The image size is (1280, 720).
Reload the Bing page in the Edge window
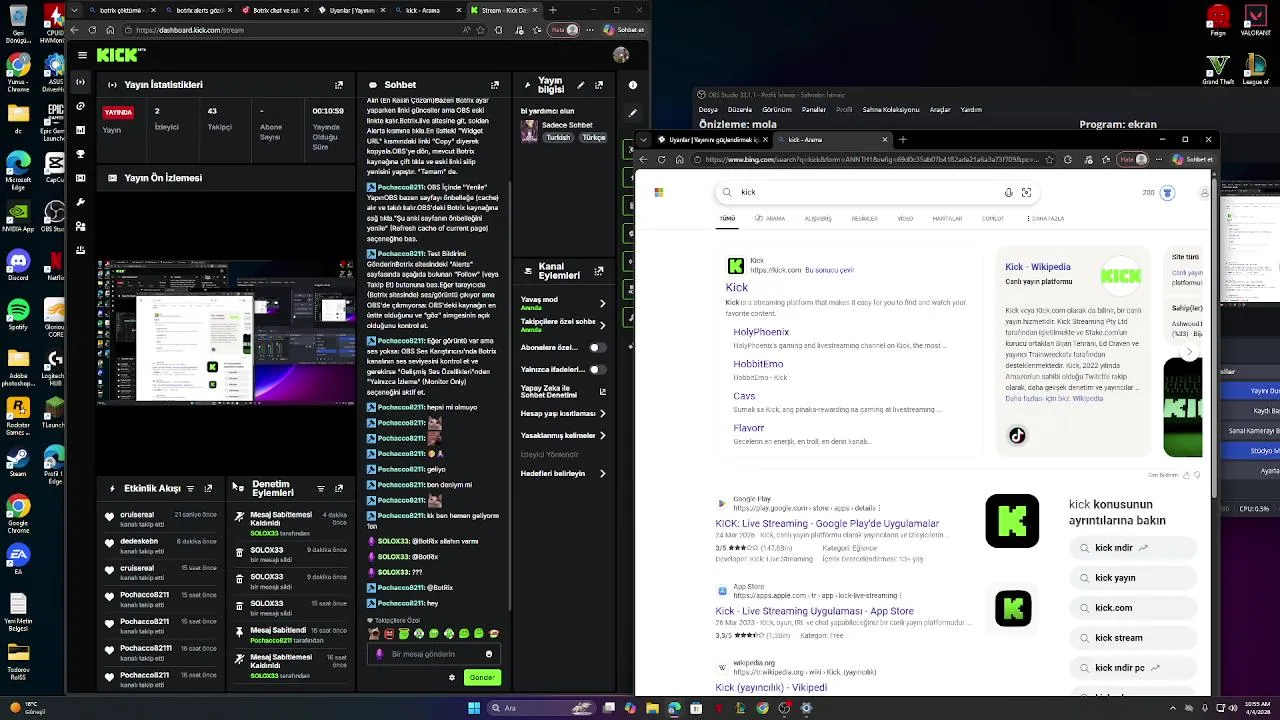coord(662,159)
